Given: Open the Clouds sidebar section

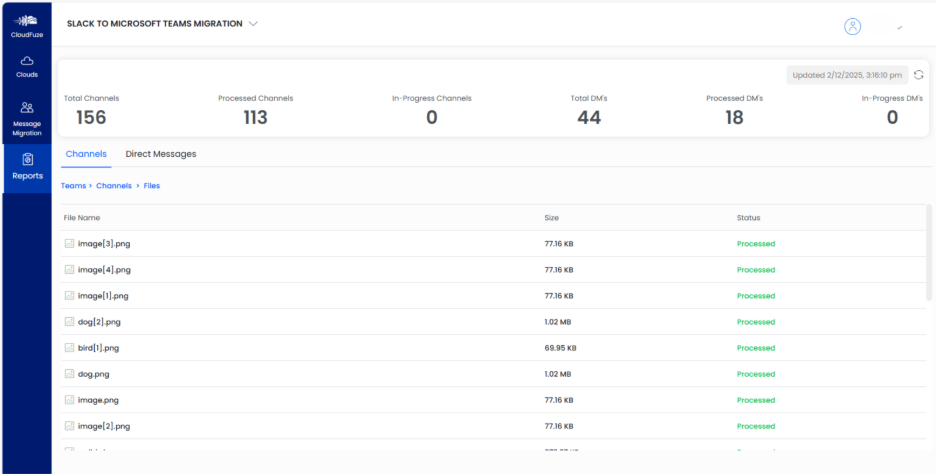Looking at the screenshot, I should [x=27, y=66].
